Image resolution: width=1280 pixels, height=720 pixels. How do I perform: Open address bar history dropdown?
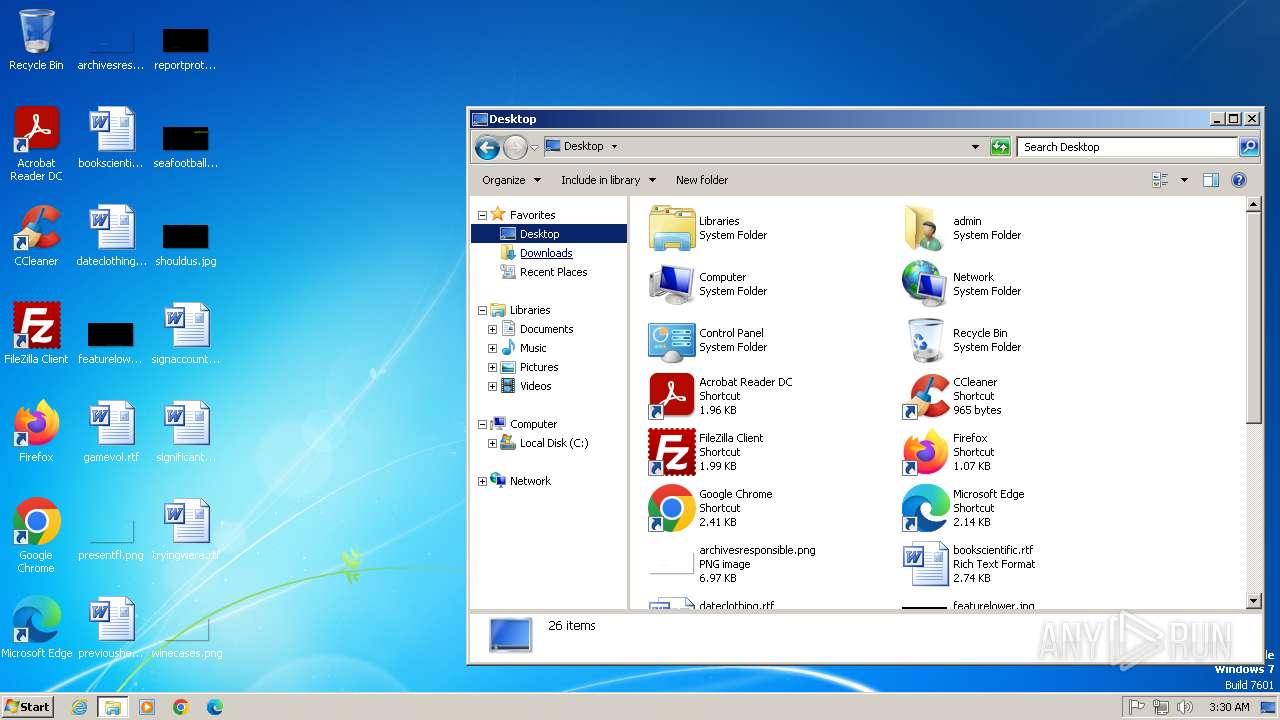pos(975,147)
